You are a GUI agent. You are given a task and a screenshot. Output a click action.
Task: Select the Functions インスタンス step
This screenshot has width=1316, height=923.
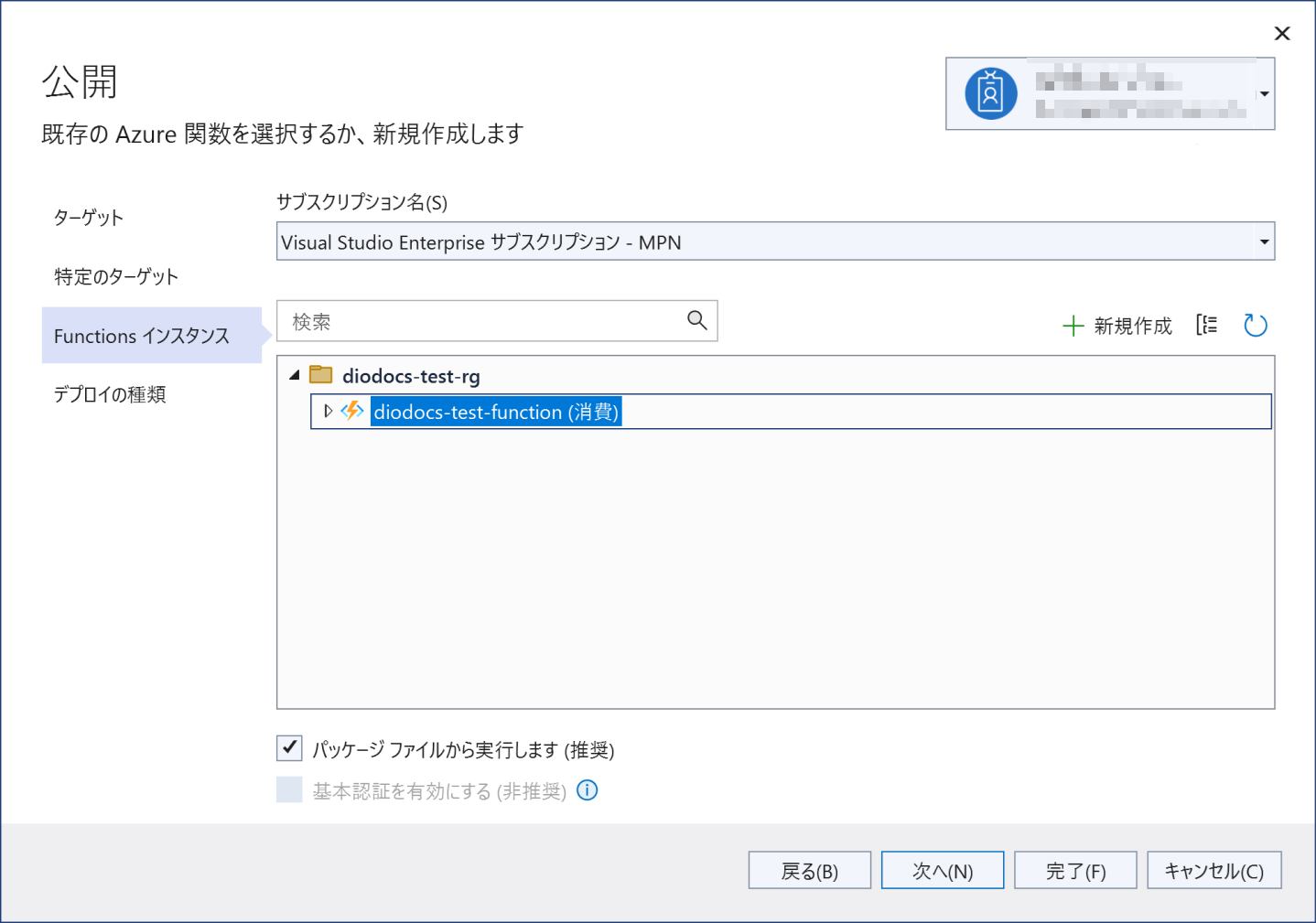click(x=152, y=336)
